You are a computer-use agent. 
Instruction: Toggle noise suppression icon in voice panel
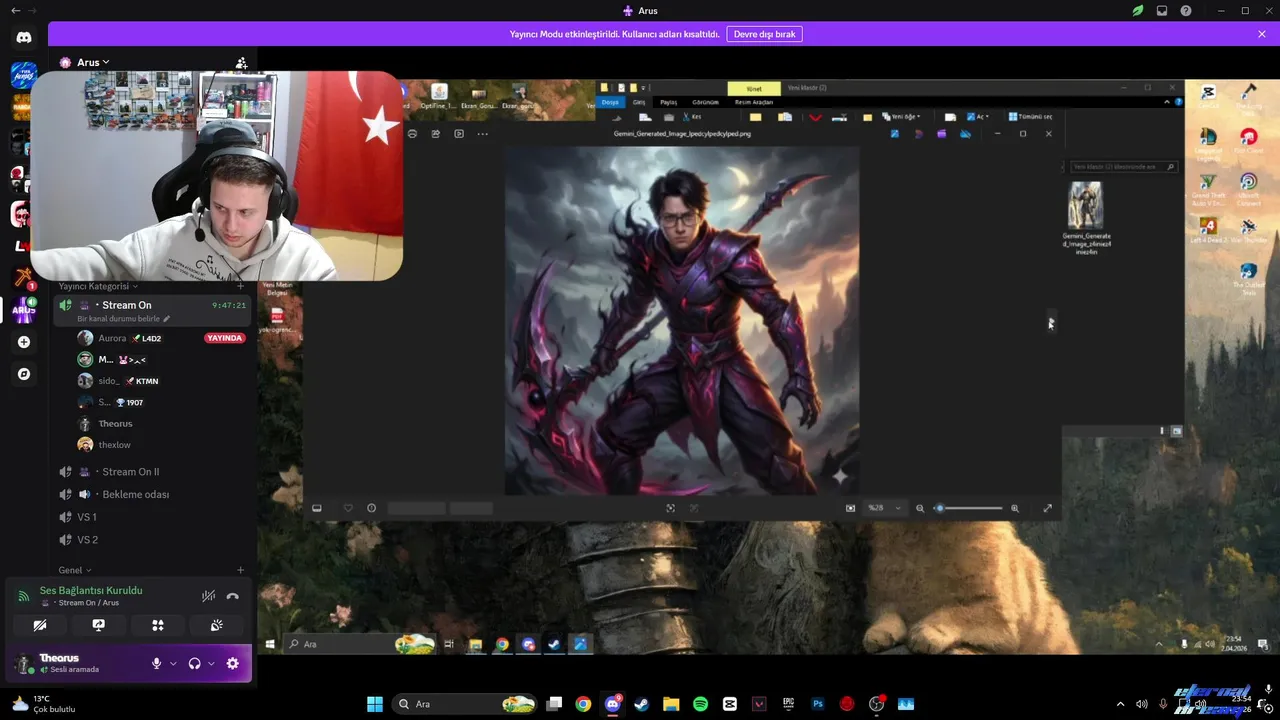coord(208,596)
